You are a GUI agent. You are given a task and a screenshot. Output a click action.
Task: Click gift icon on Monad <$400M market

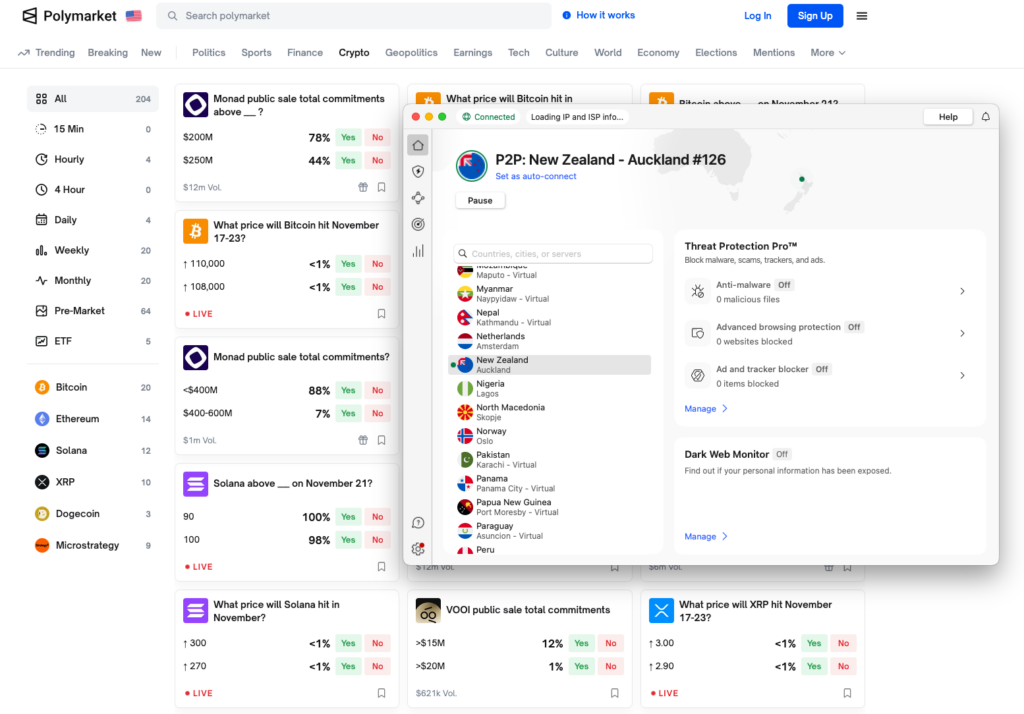(363, 440)
